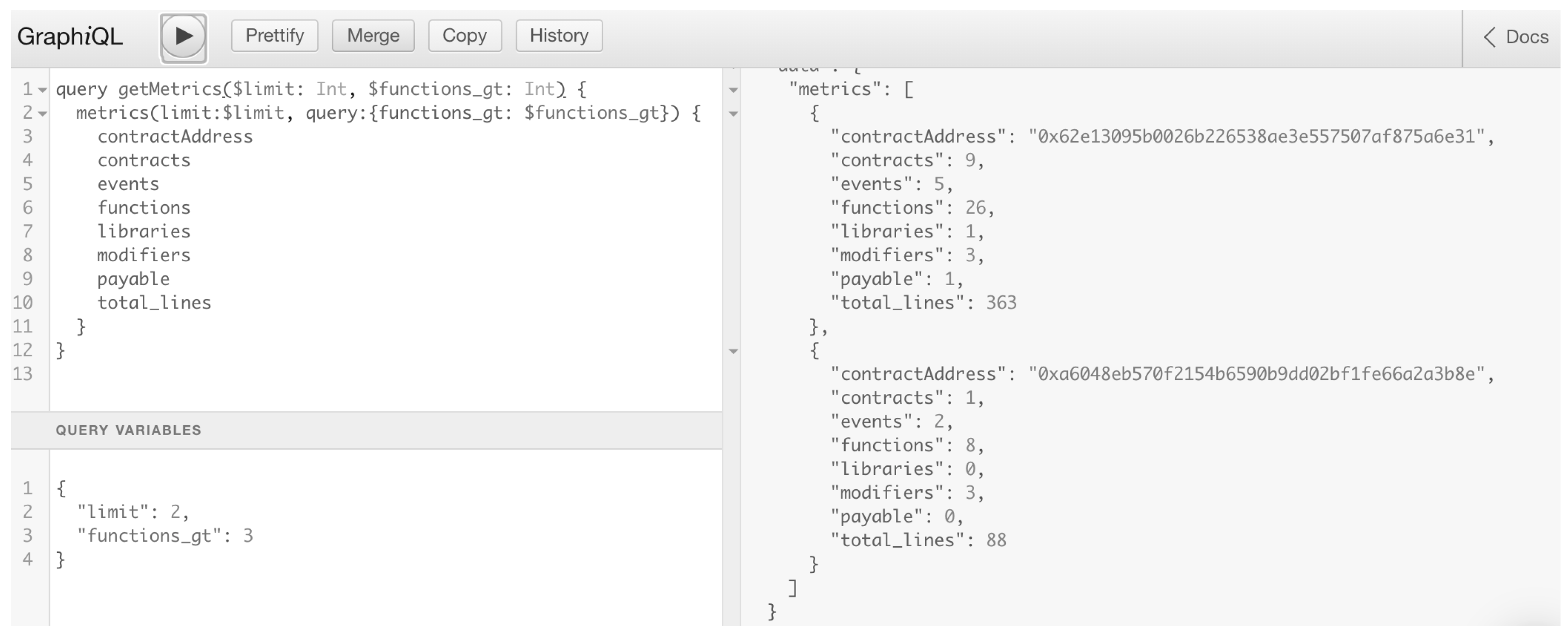Click the GraphiQL title logo
1568x636 pixels.
coord(70,36)
